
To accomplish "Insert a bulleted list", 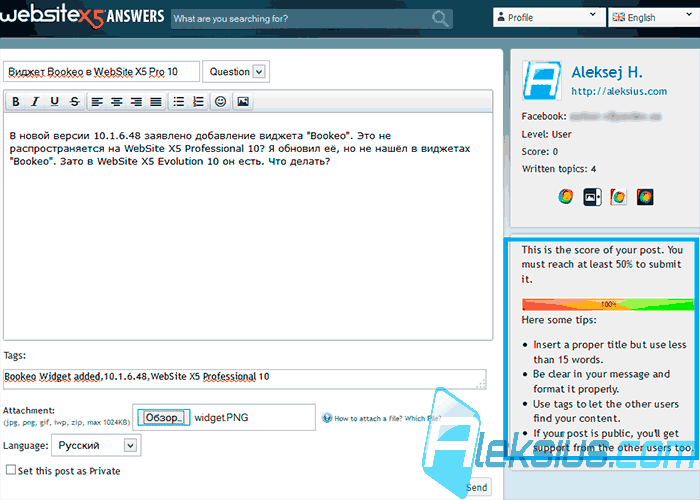I will pos(179,102).
